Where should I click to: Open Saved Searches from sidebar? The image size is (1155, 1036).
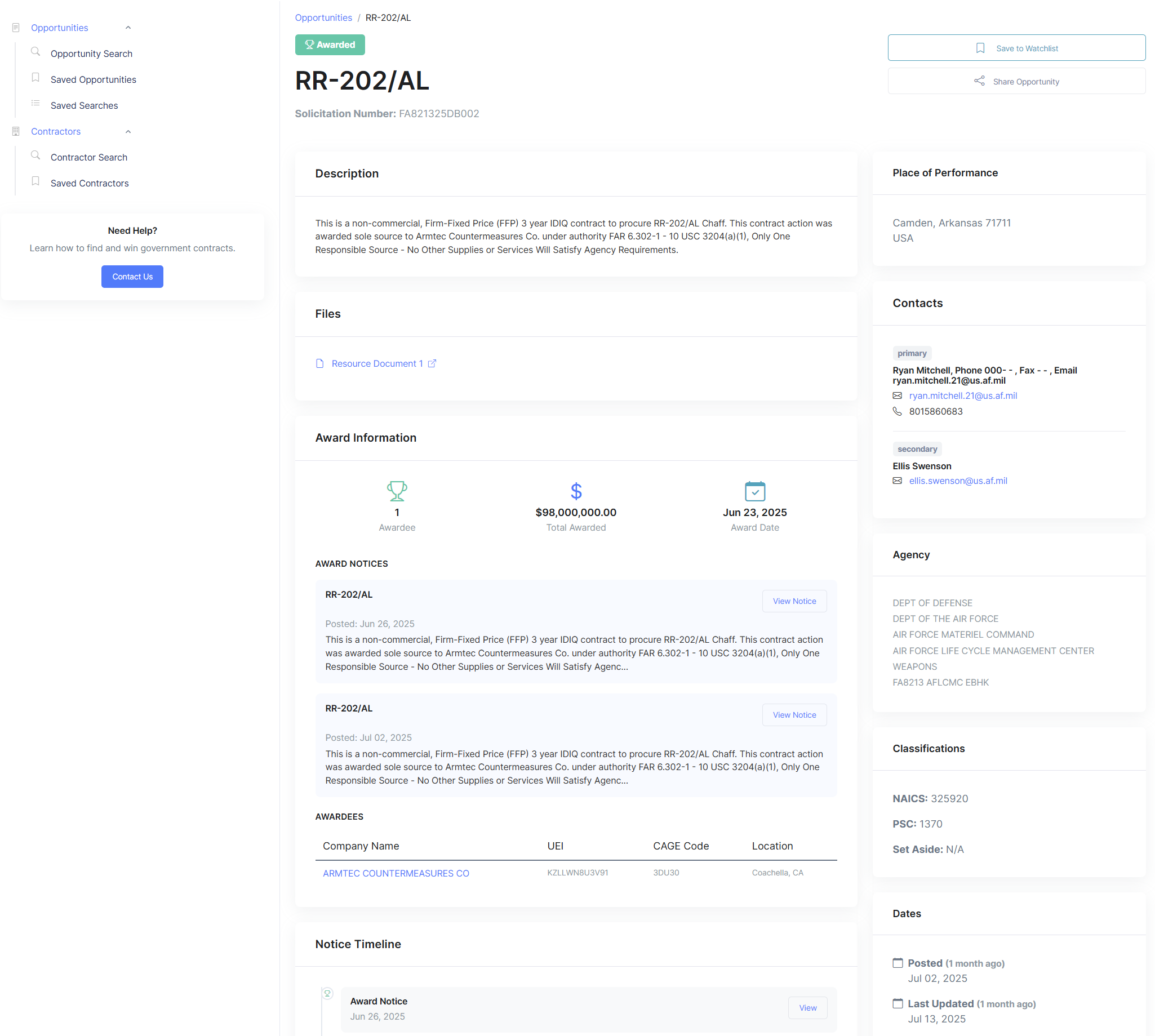[x=85, y=105]
